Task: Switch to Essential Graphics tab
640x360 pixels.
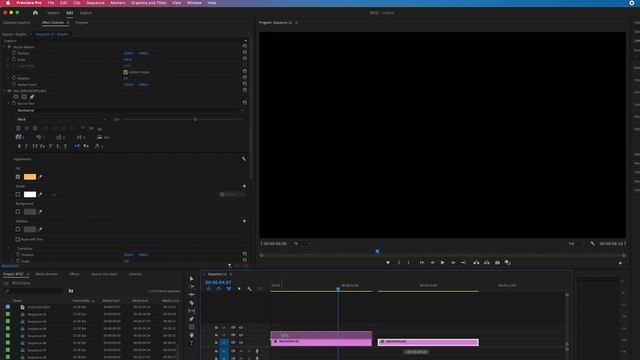Action: 17,23
